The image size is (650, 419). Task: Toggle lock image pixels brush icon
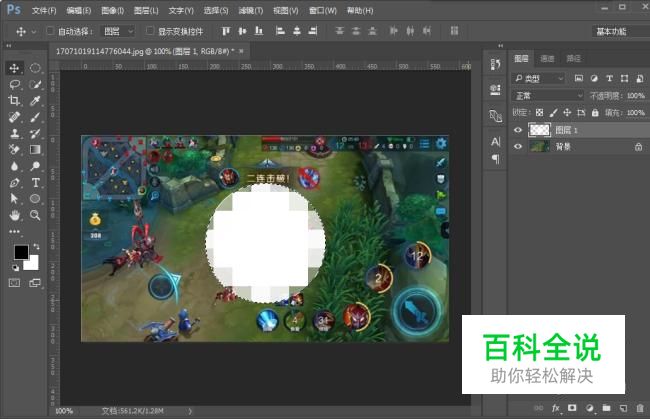pos(553,112)
